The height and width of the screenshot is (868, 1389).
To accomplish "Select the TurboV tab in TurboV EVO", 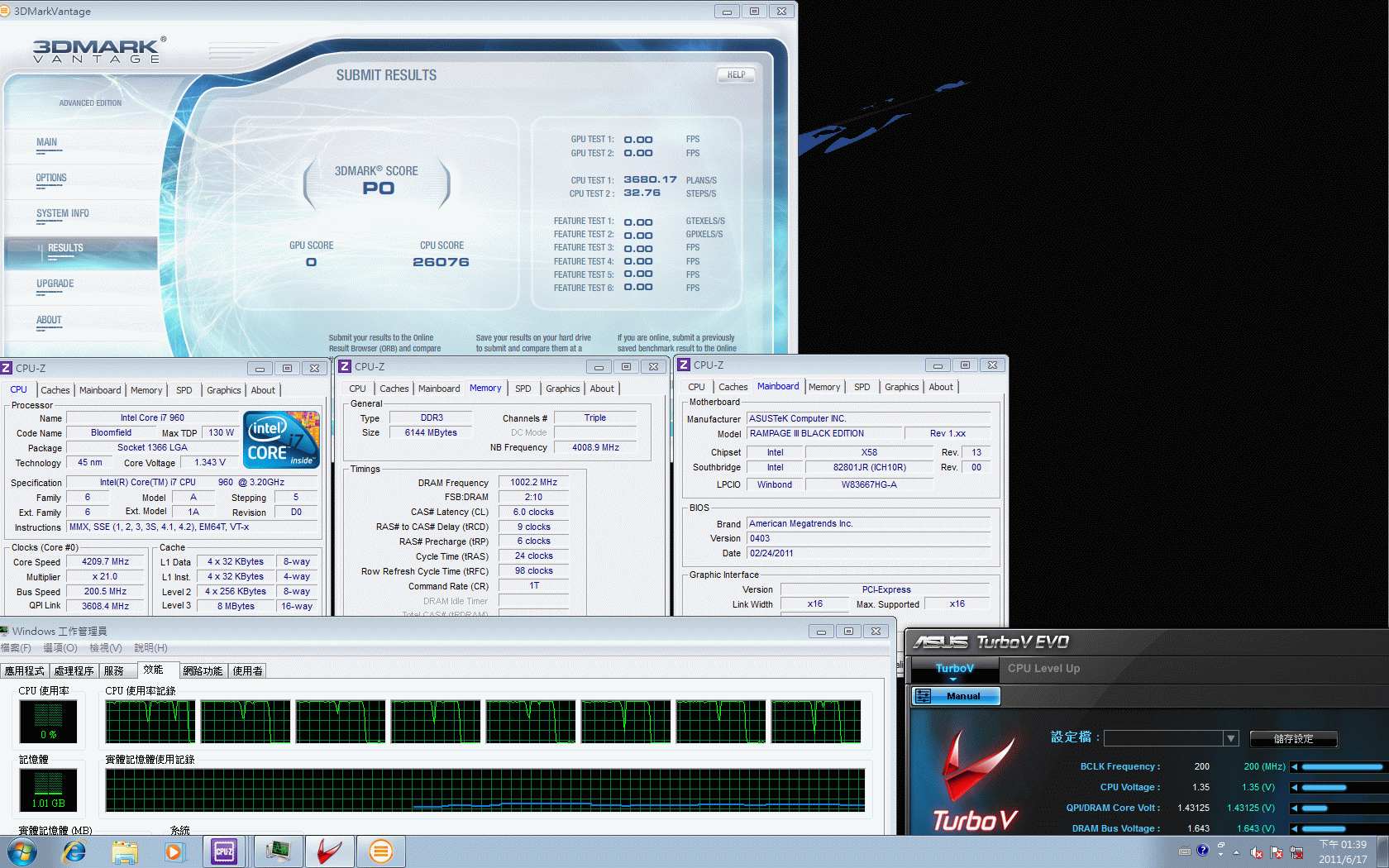I will click(x=955, y=669).
